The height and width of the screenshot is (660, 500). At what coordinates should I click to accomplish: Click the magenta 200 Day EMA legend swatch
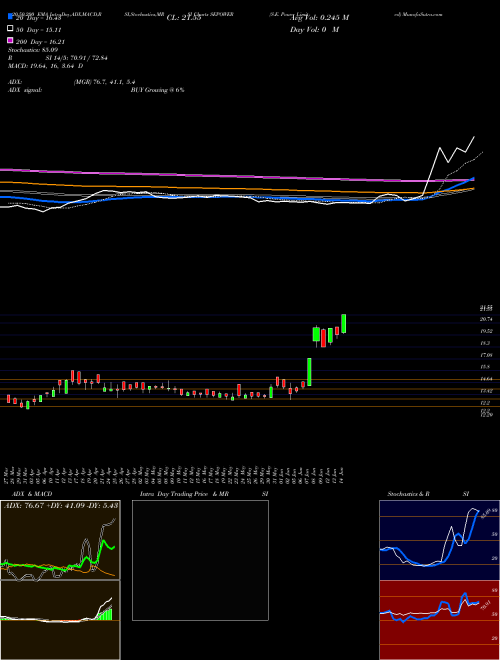pyautogui.click(x=10, y=41)
